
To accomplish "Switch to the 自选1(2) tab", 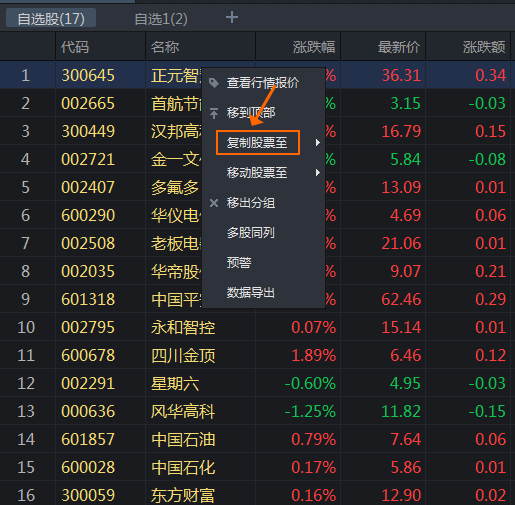I will point(161,19).
